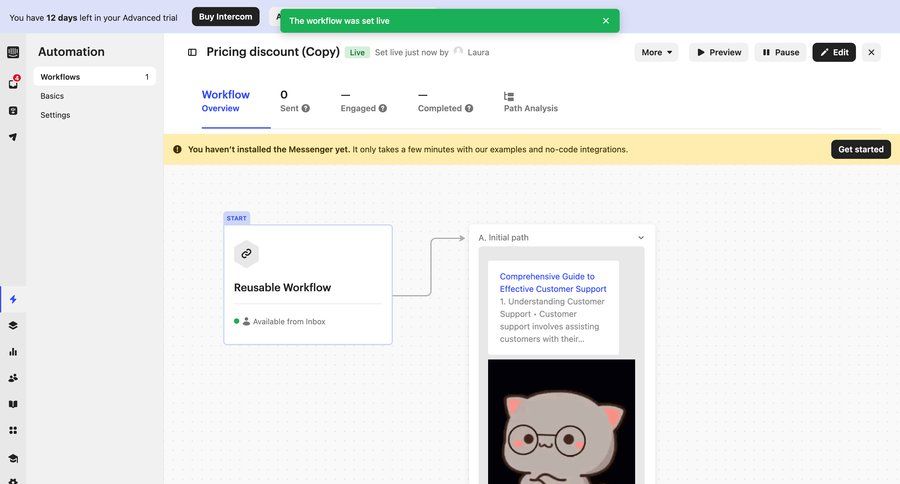Screen dimensions: 900x484
Task: Select Workflows in Automation menu
Action: (95, 76)
